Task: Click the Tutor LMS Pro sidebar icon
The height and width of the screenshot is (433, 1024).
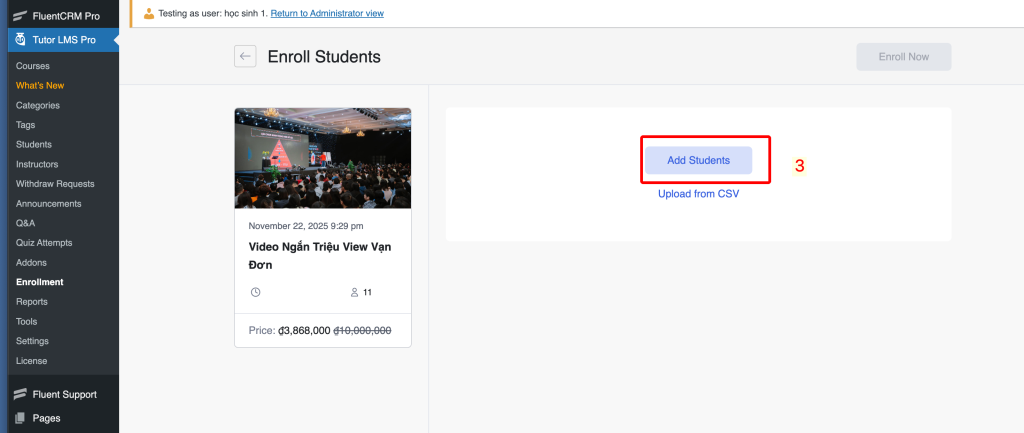Action: click(x=20, y=40)
